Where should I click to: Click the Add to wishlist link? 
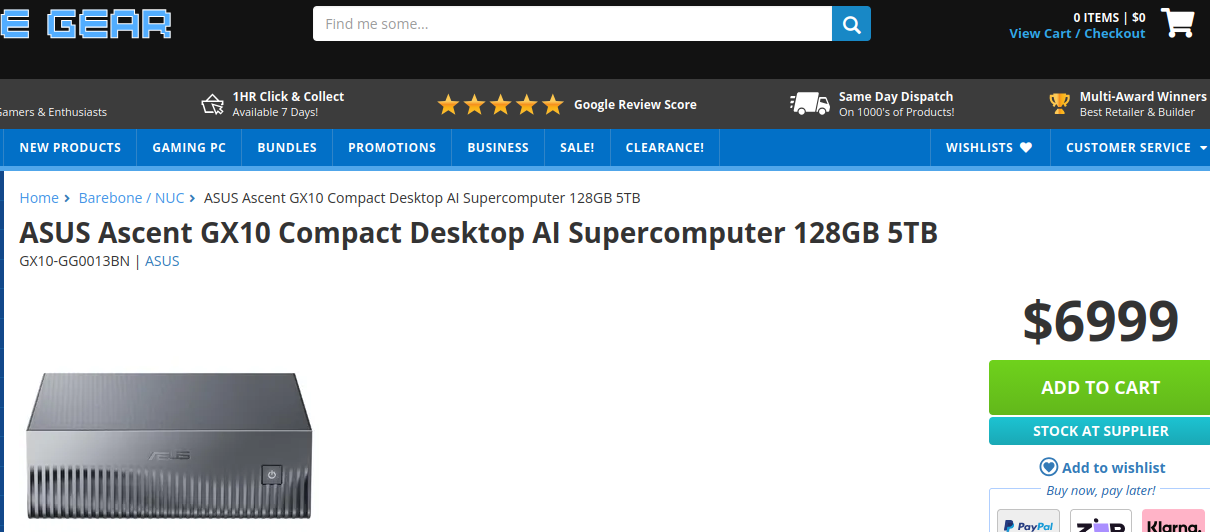pyautogui.click(x=1113, y=467)
